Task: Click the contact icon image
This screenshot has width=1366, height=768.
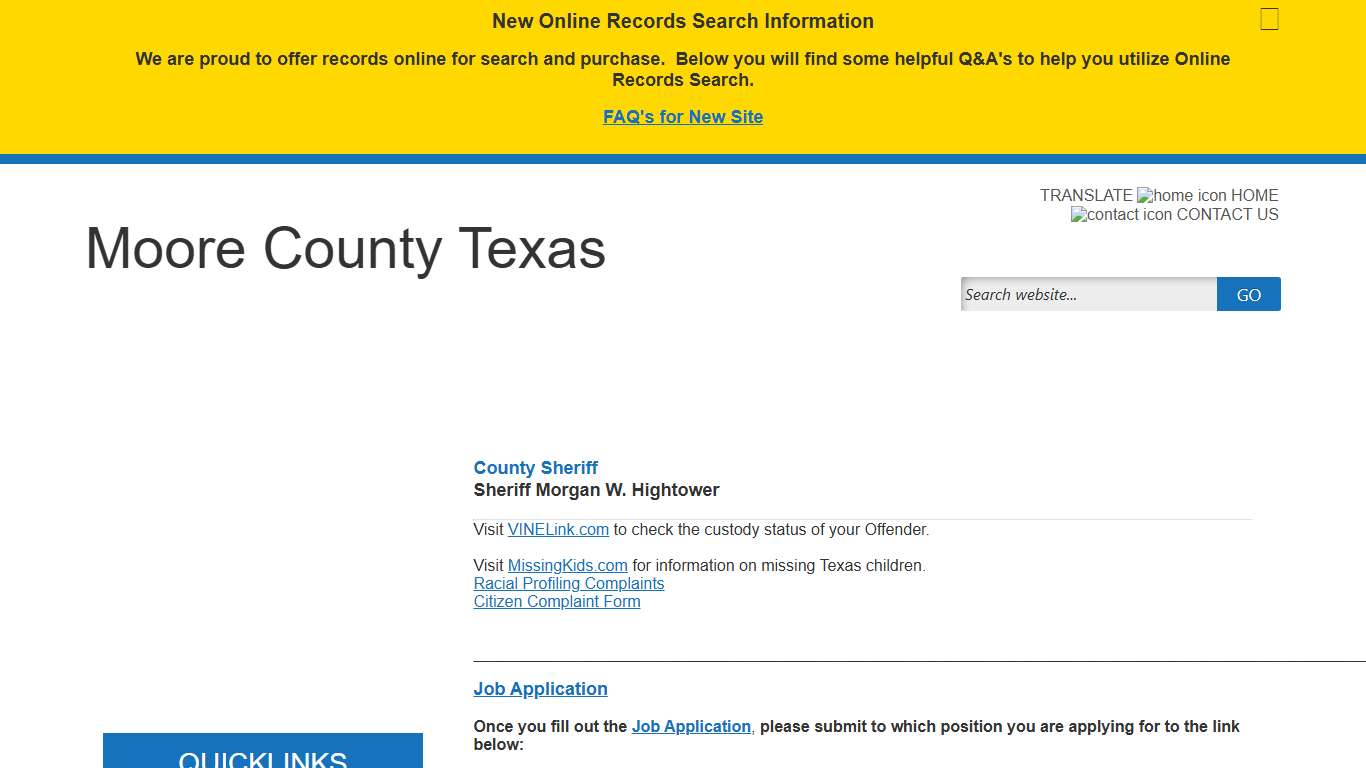Action: 1121,215
